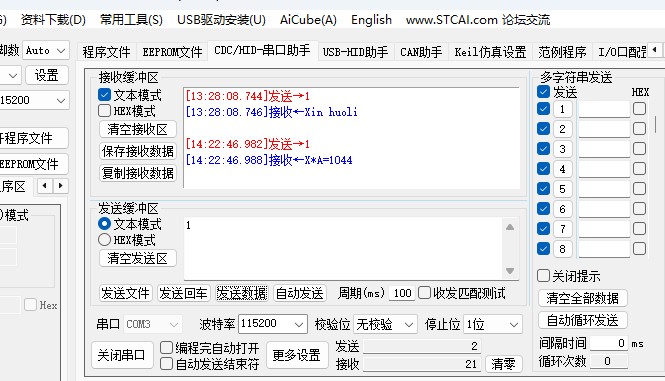
Task: Click the 发送回车 button
Action: 183,293
